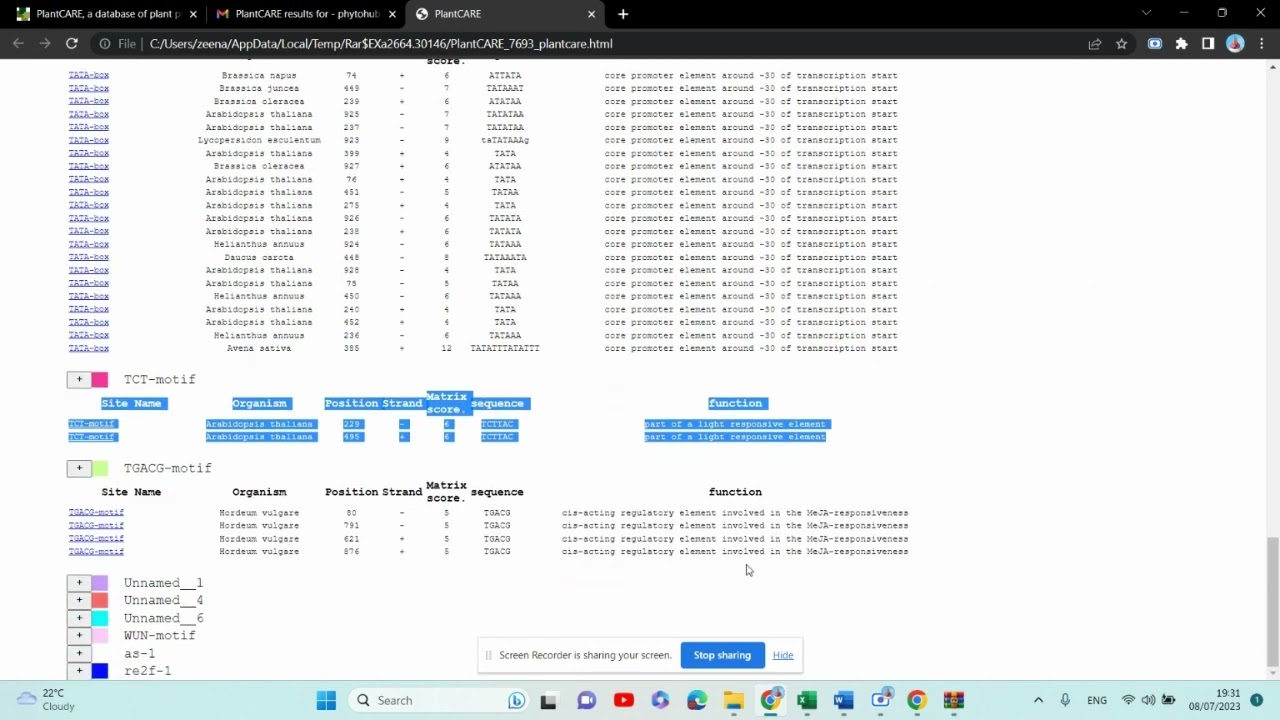Expand the TGACG-motif plus button
The image size is (1280, 720).
[79, 468]
